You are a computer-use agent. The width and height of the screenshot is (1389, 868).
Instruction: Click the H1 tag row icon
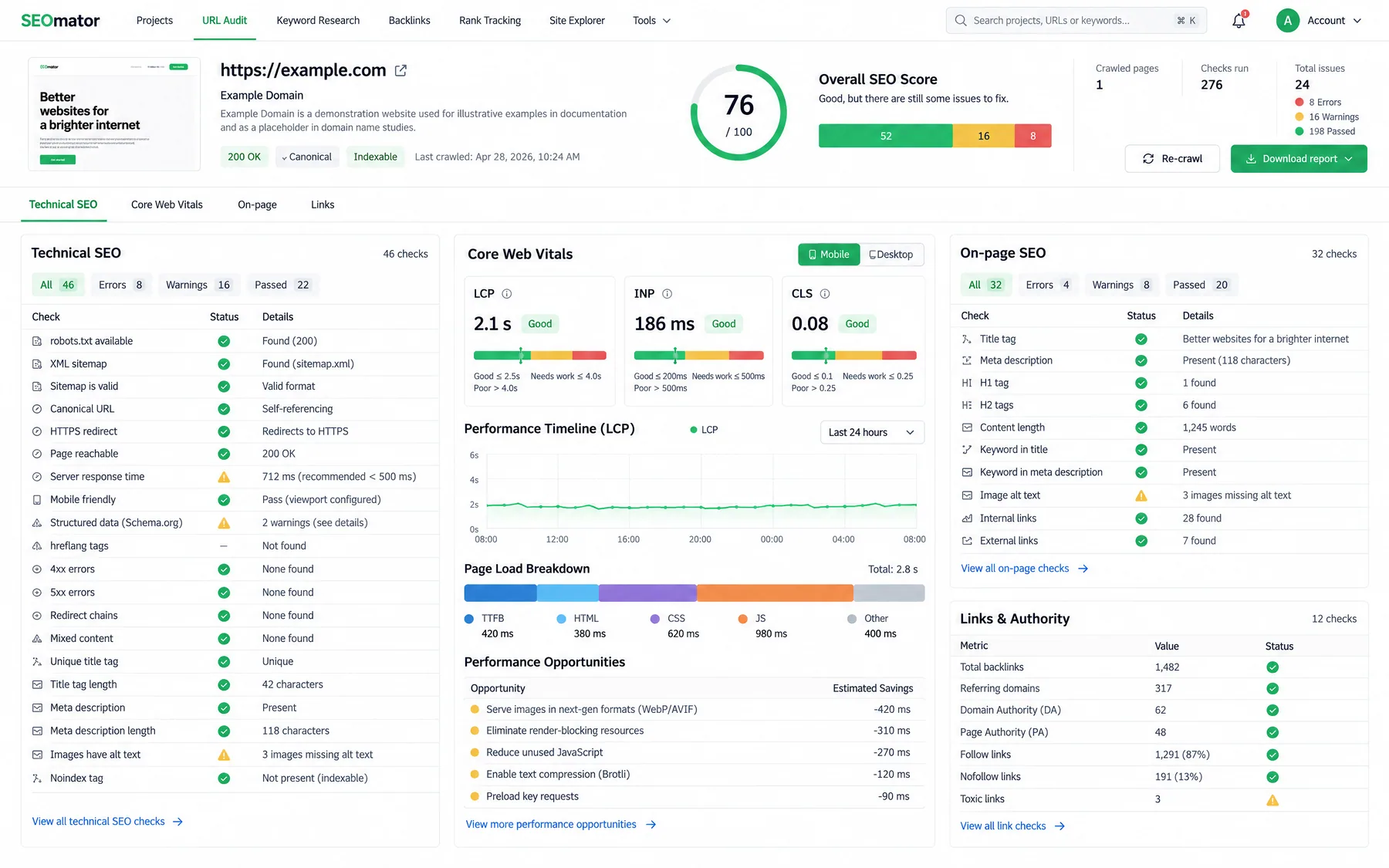(967, 383)
